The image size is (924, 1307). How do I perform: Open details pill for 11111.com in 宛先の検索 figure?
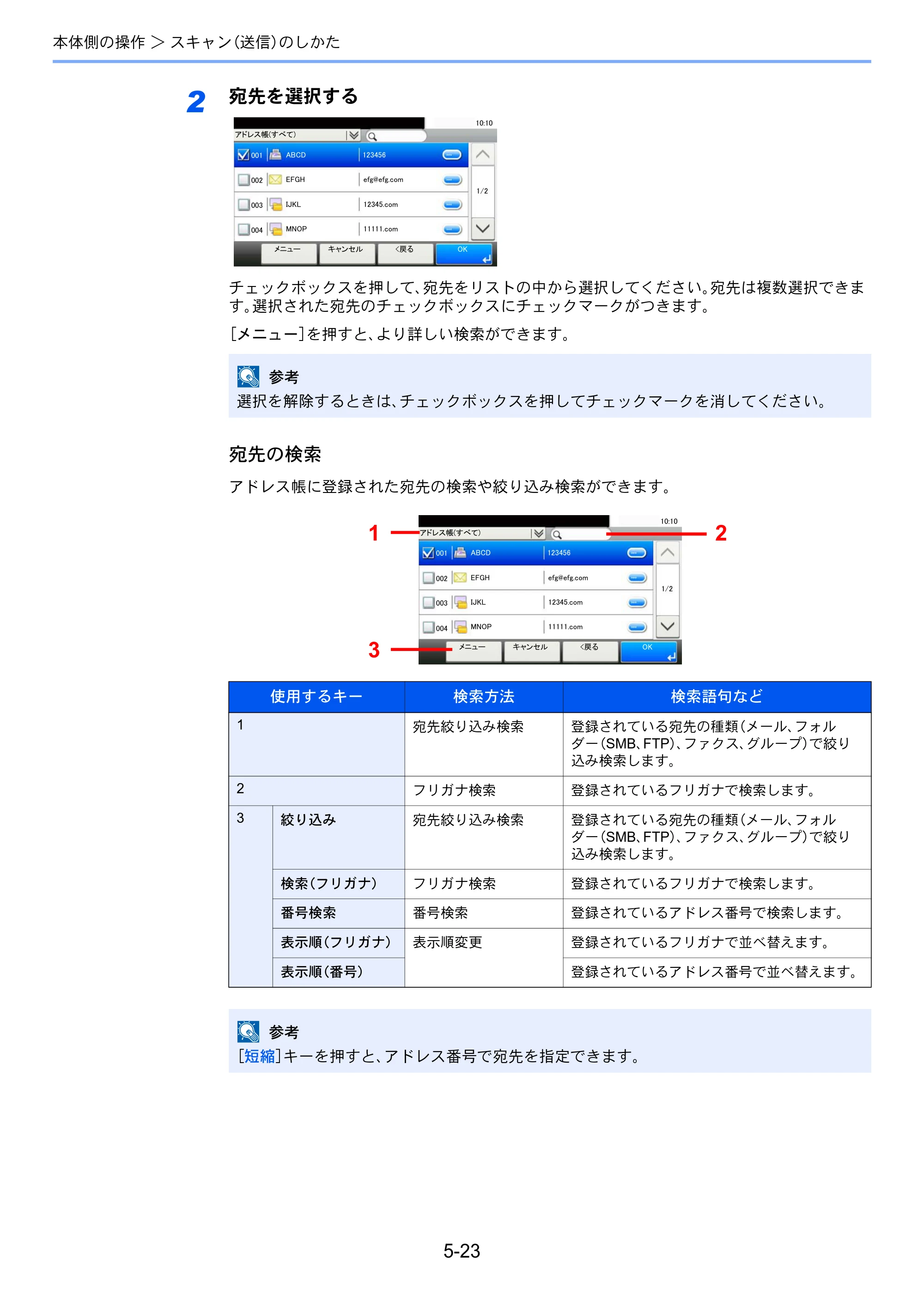[637, 627]
